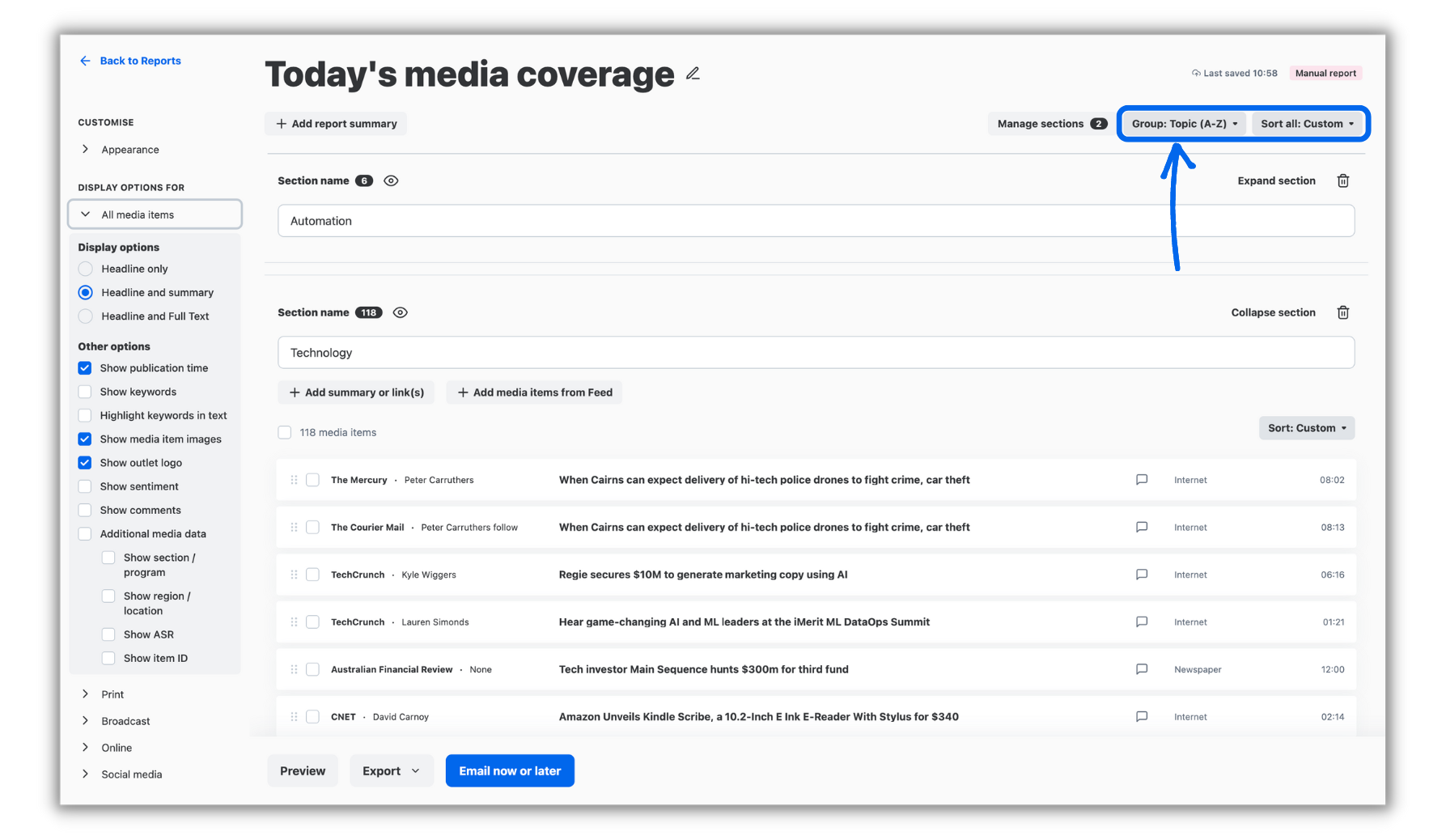Open comment icon on The Mercury article row
1446x840 pixels.
(1142, 480)
